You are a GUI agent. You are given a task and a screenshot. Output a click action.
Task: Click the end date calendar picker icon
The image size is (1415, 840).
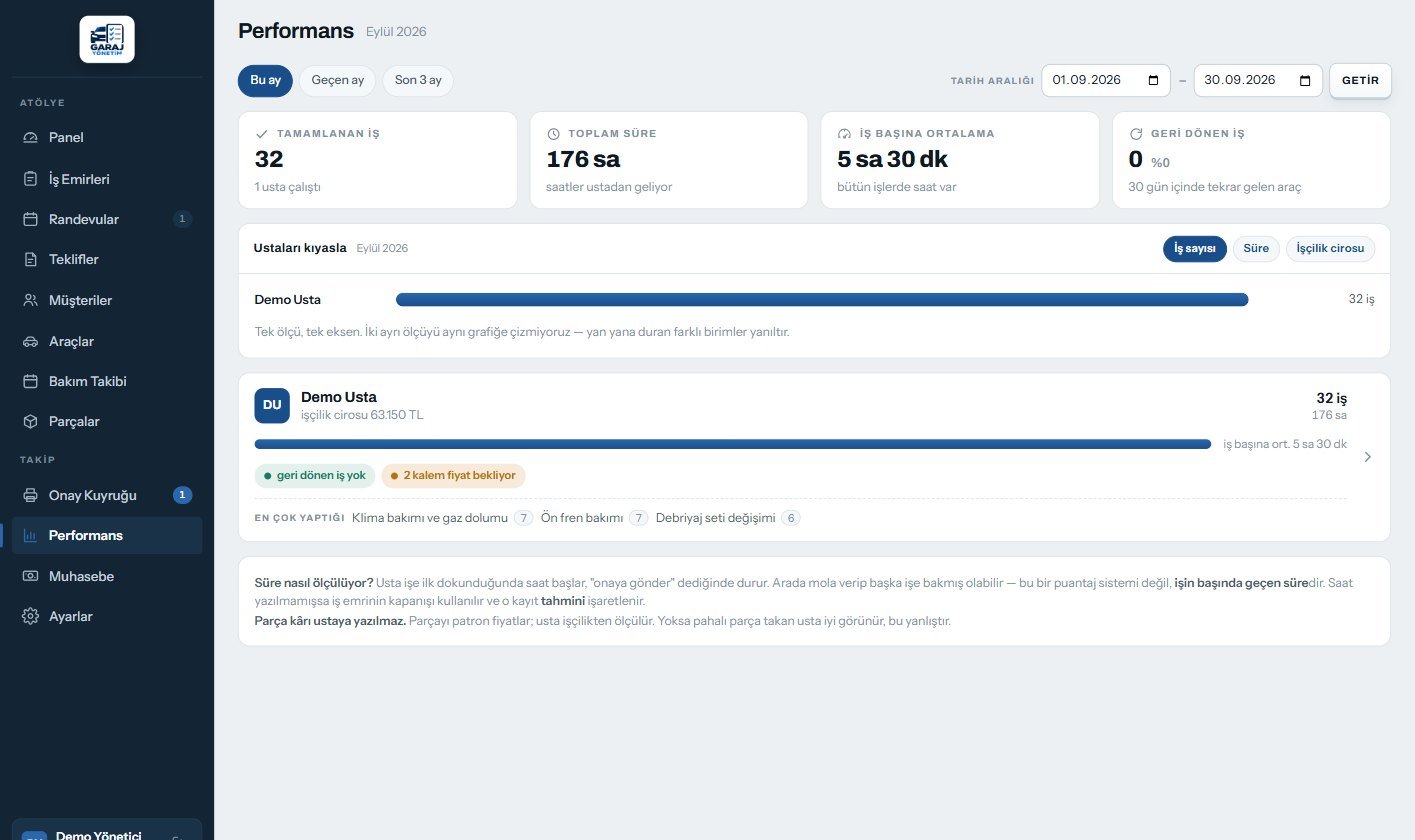[1305, 80]
